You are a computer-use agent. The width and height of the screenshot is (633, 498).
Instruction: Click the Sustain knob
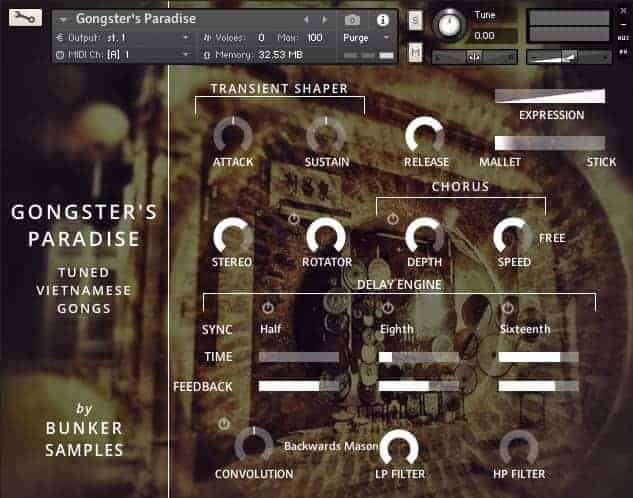click(326, 136)
